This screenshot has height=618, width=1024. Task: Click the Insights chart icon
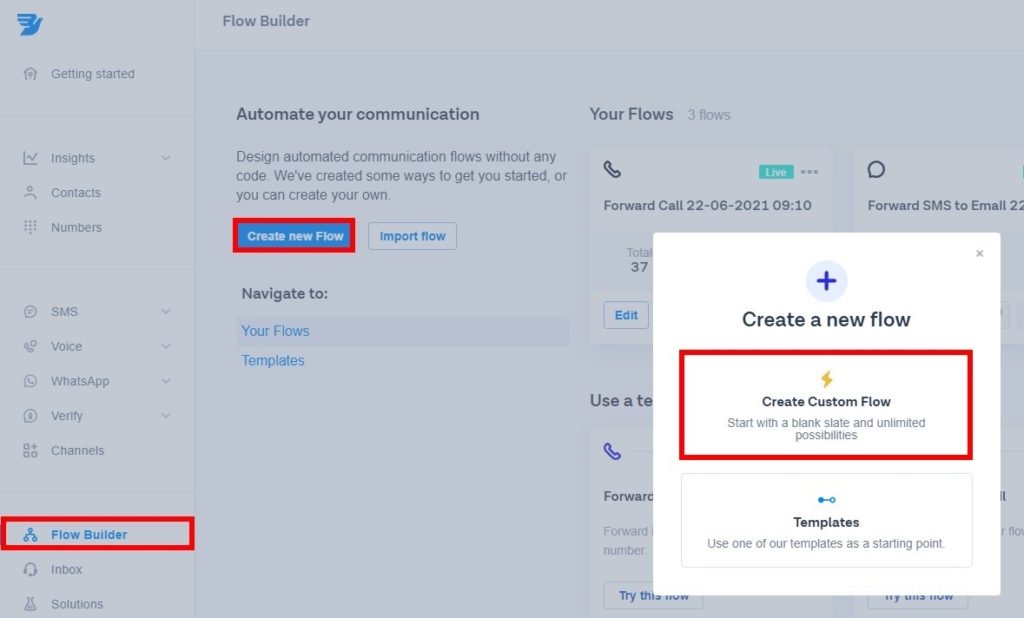point(30,157)
